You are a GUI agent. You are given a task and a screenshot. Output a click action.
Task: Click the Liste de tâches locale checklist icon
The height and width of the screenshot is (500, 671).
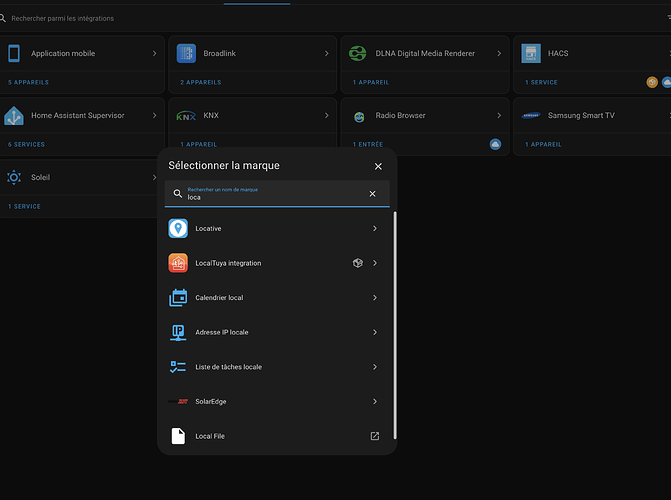(x=178, y=367)
